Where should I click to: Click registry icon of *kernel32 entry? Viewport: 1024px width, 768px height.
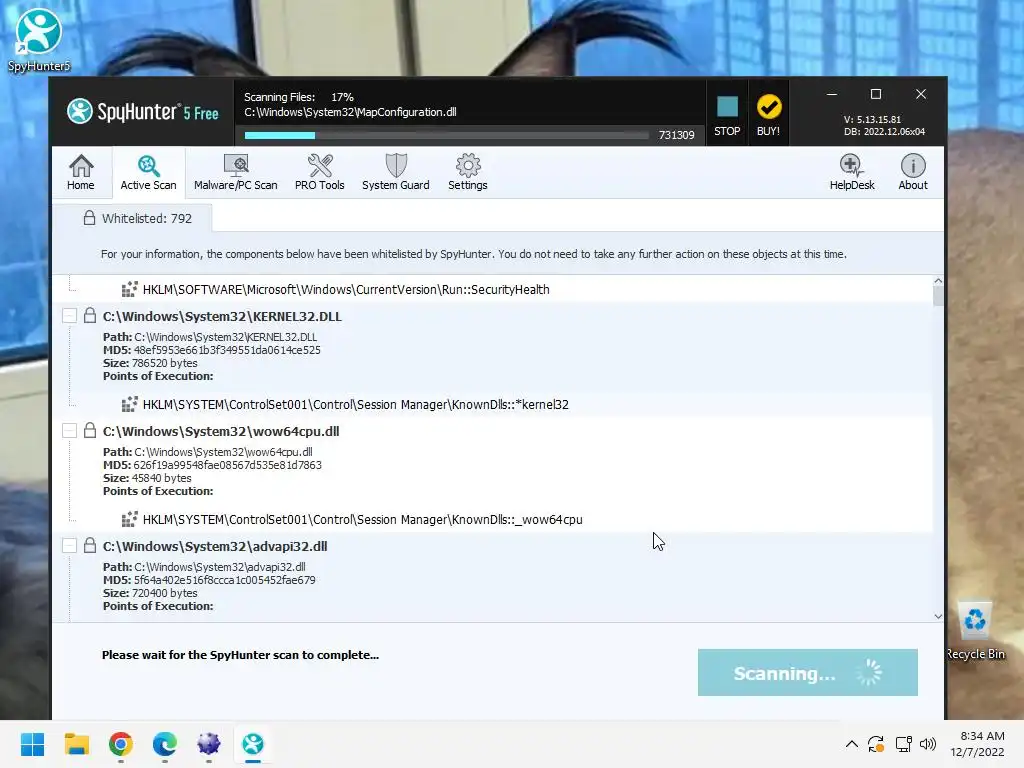click(x=129, y=404)
